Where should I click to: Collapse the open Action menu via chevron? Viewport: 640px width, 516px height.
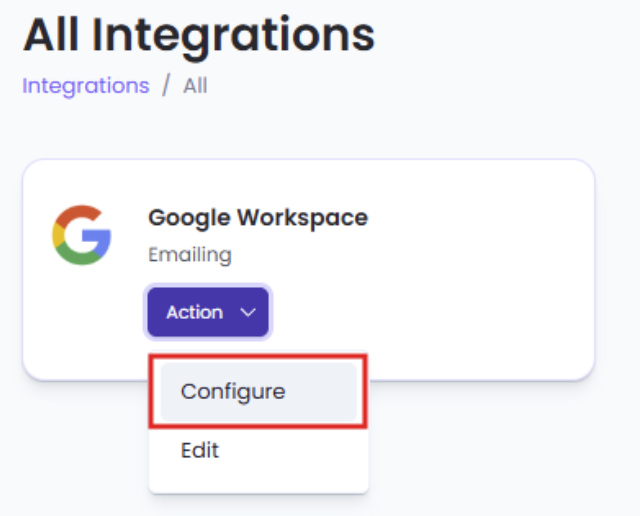[x=249, y=312]
